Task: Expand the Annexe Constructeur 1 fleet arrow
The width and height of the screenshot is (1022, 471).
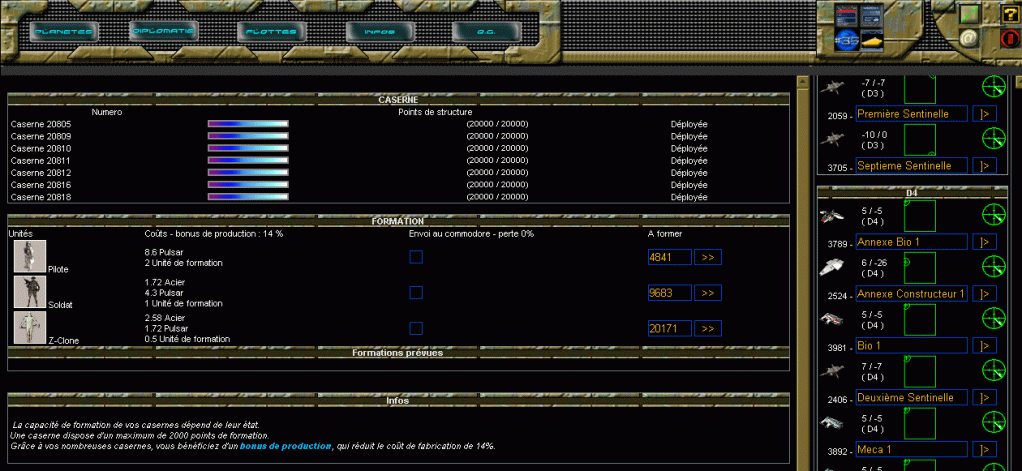Action: (x=984, y=294)
